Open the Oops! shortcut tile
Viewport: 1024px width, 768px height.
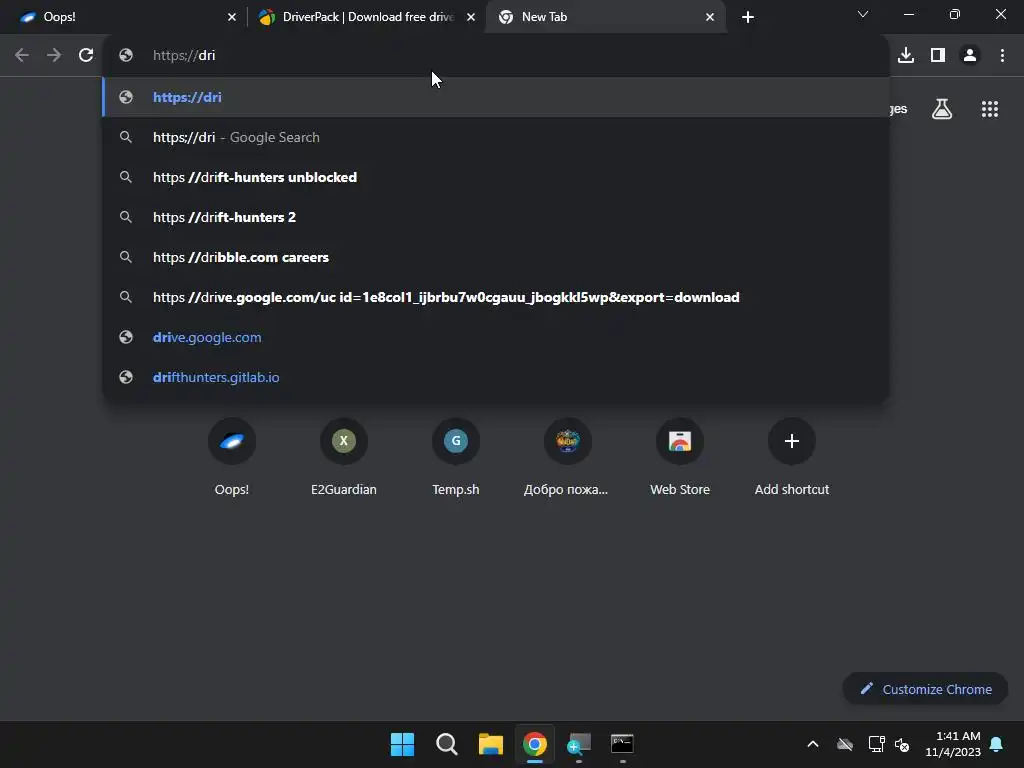(x=232, y=456)
